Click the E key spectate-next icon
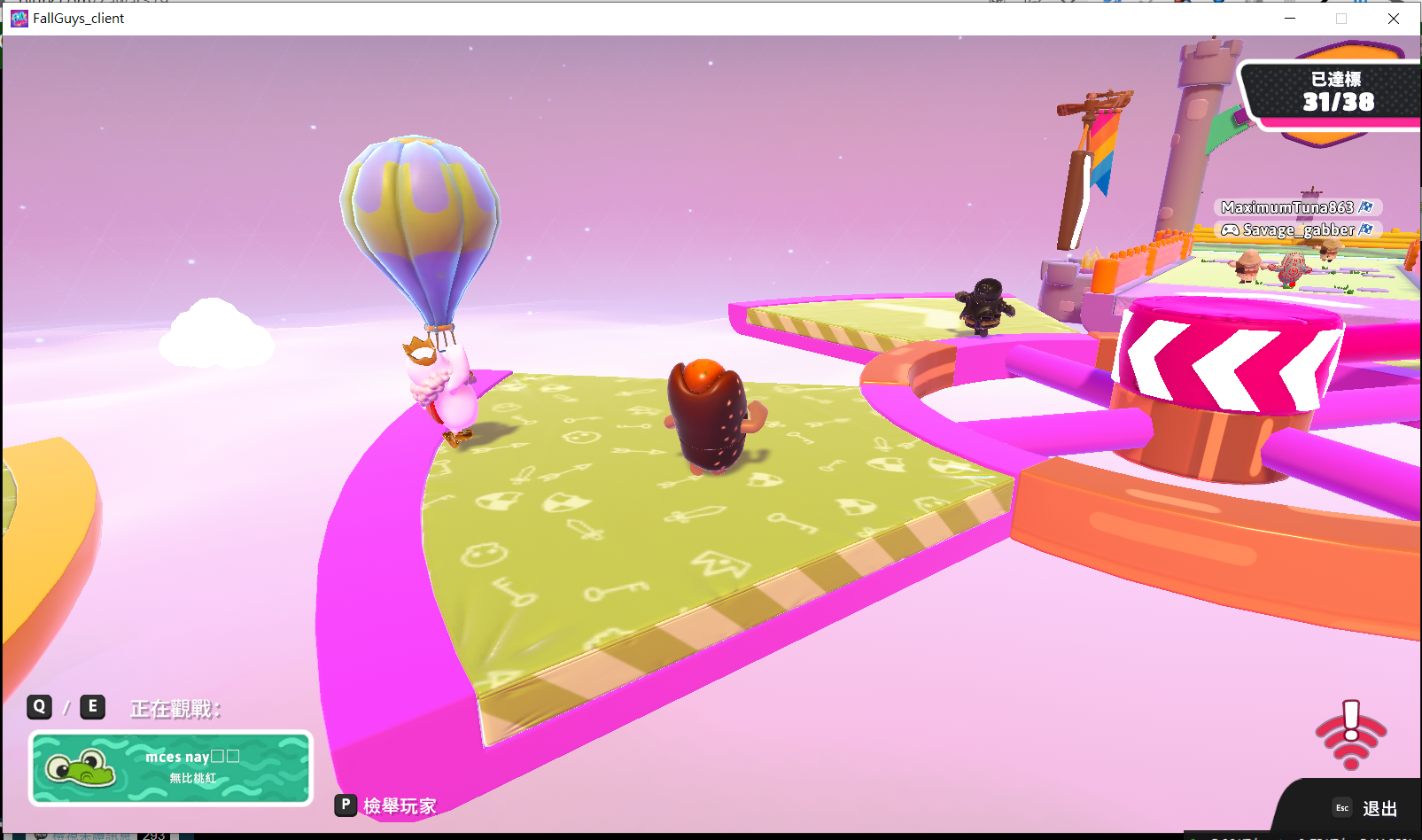This screenshot has width=1422, height=840. tap(93, 707)
